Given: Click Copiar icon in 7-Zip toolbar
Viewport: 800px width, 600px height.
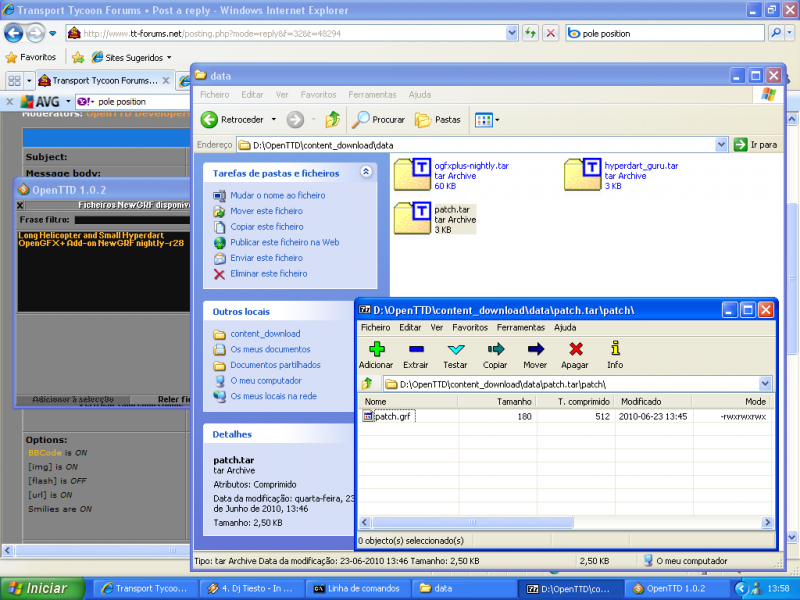Looking at the screenshot, I should (495, 349).
